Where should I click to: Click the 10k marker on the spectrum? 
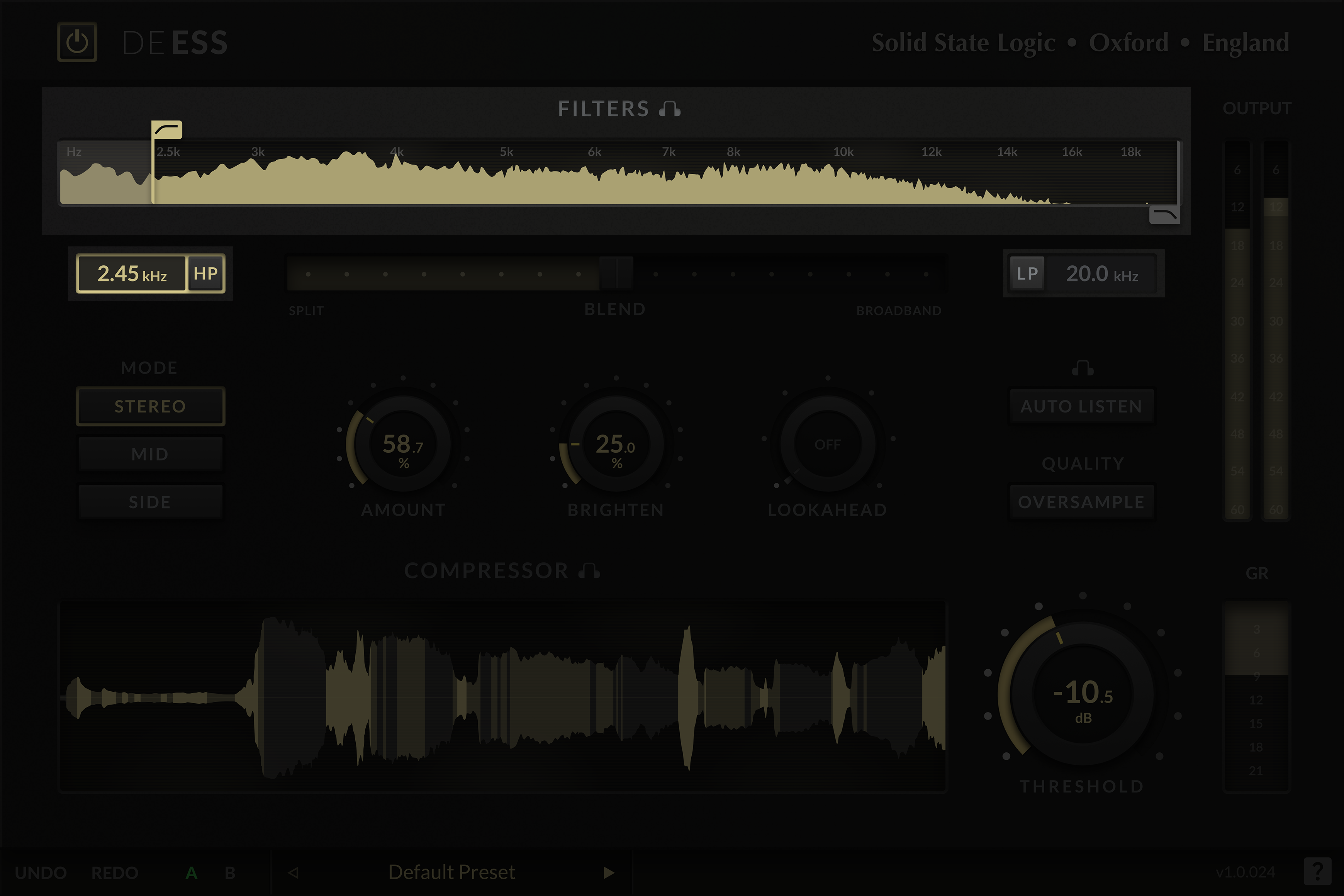(843, 152)
